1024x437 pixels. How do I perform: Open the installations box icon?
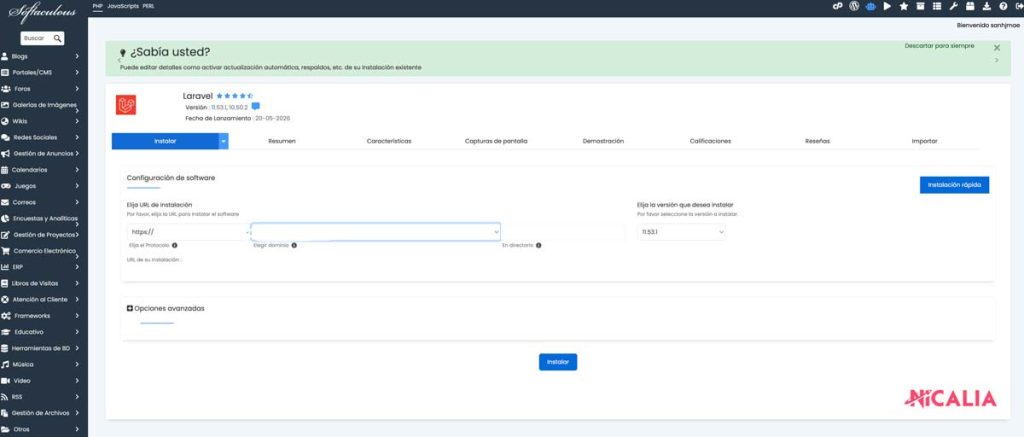920,6
